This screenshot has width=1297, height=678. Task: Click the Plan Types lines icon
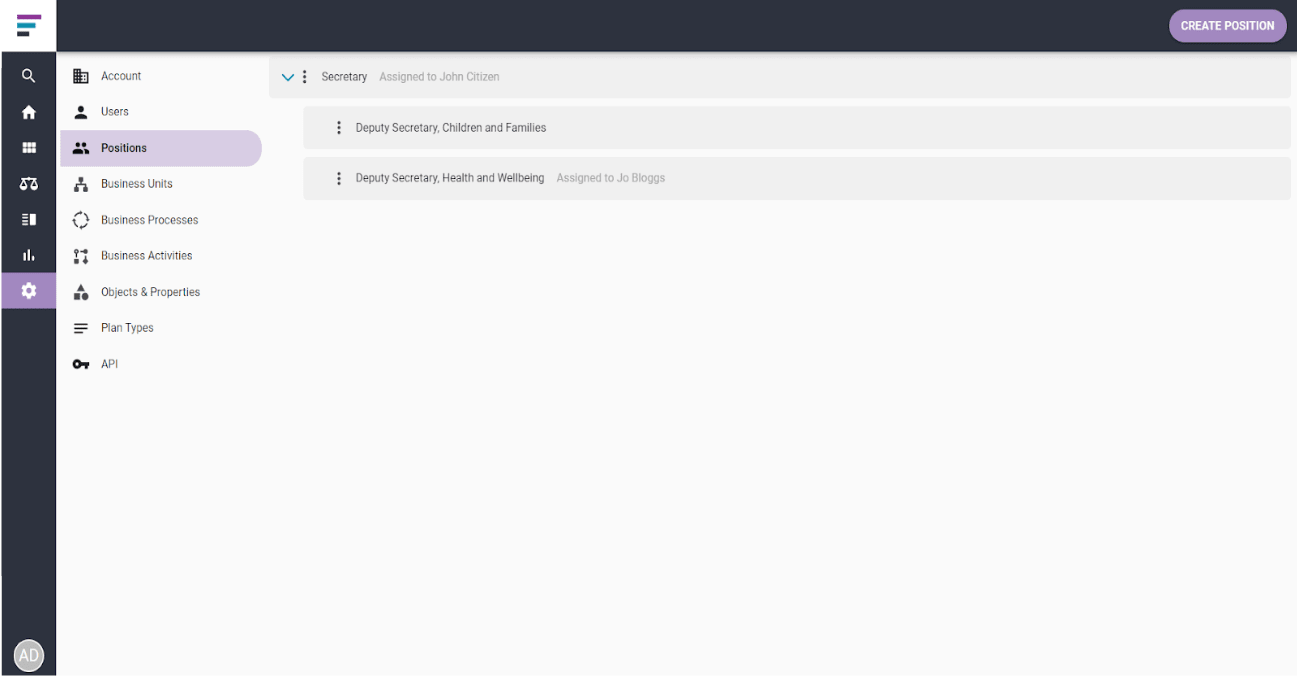(81, 328)
